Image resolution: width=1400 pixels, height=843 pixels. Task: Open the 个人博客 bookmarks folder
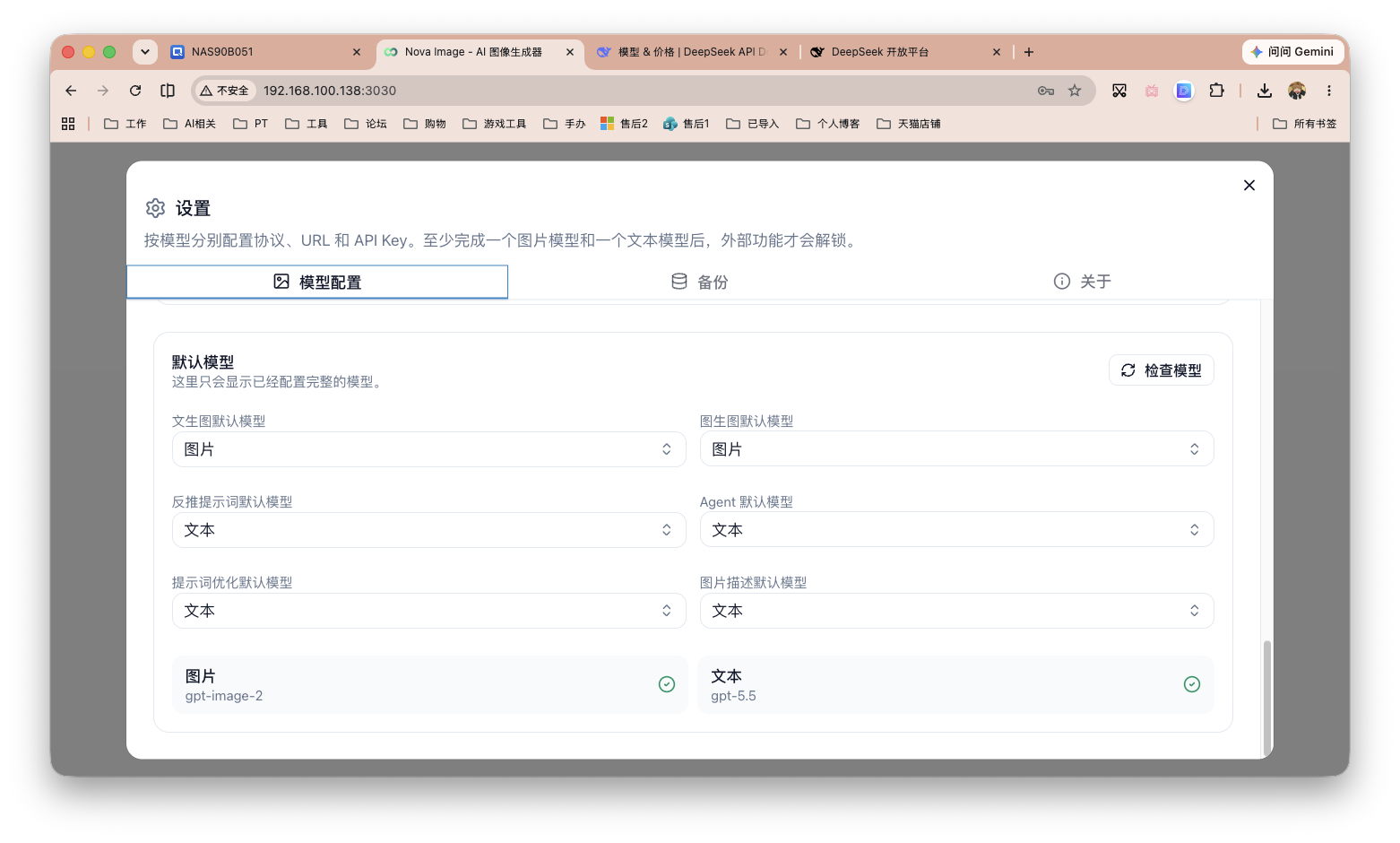[x=828, y=124]
